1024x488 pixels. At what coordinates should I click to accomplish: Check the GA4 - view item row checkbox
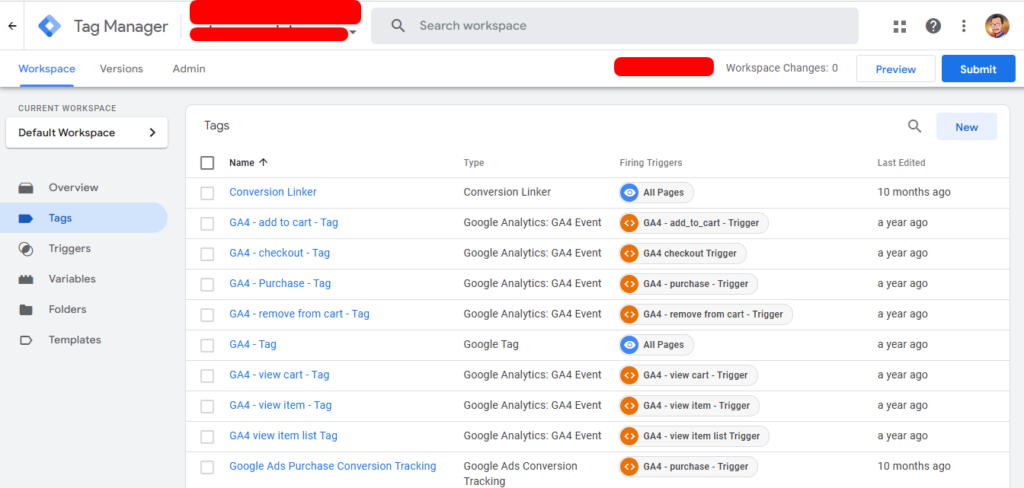point(207,406)
